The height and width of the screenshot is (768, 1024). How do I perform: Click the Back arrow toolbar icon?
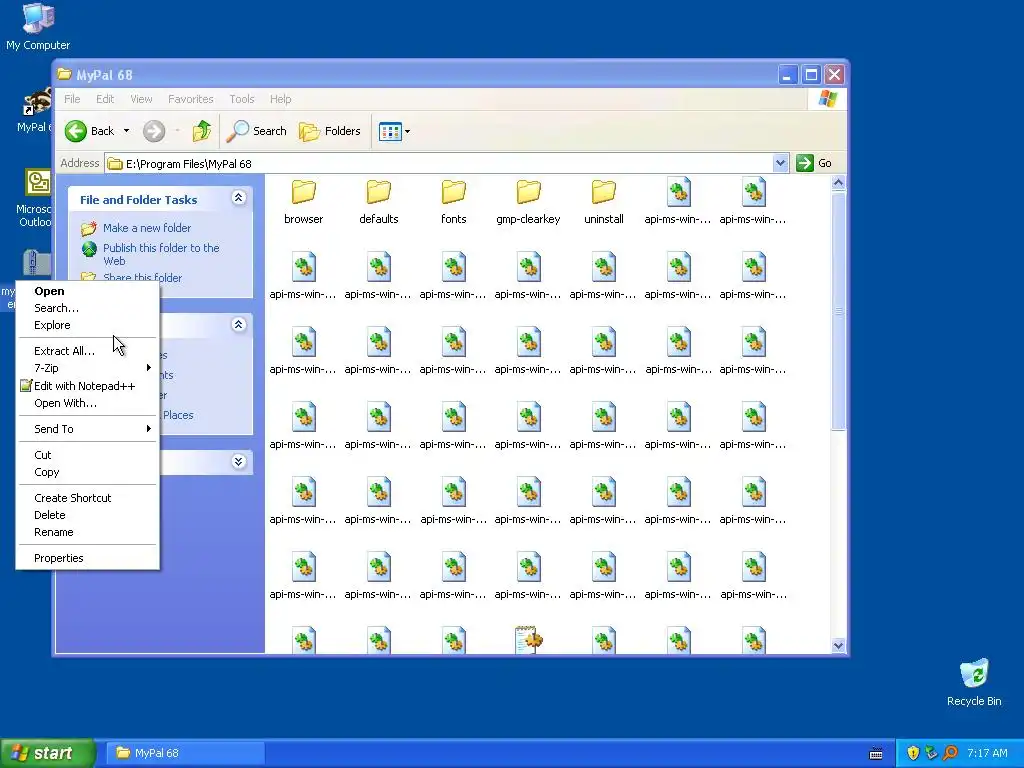pos(76,131)
